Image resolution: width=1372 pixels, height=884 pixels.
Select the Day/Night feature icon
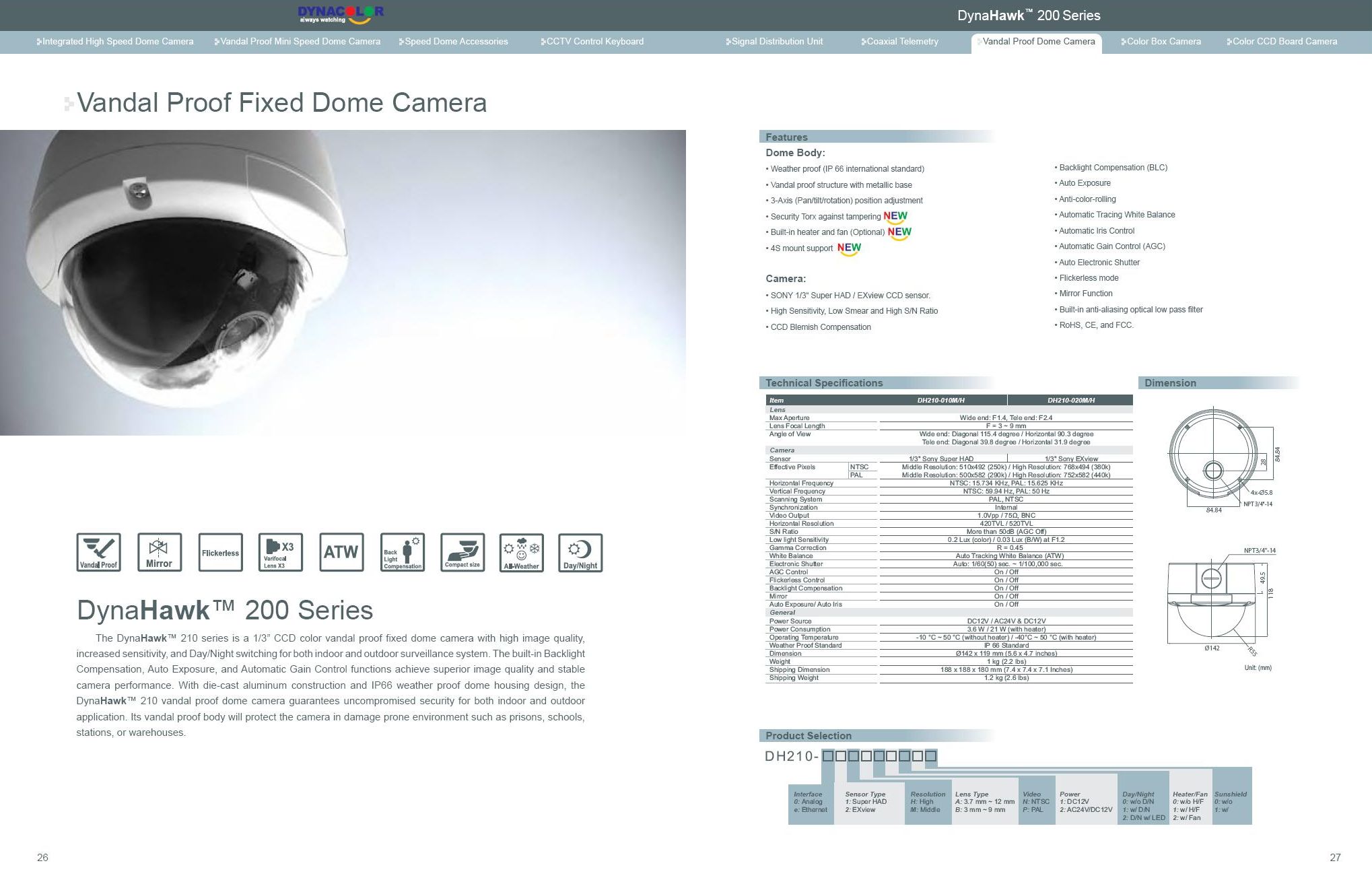pos(580,552)
